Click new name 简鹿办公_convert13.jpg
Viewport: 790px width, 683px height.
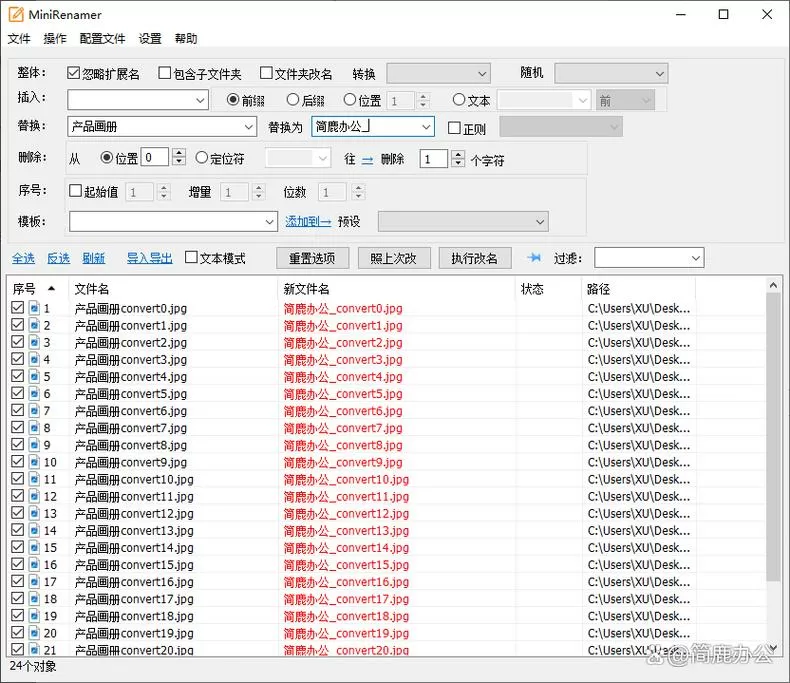coord(346,530)
